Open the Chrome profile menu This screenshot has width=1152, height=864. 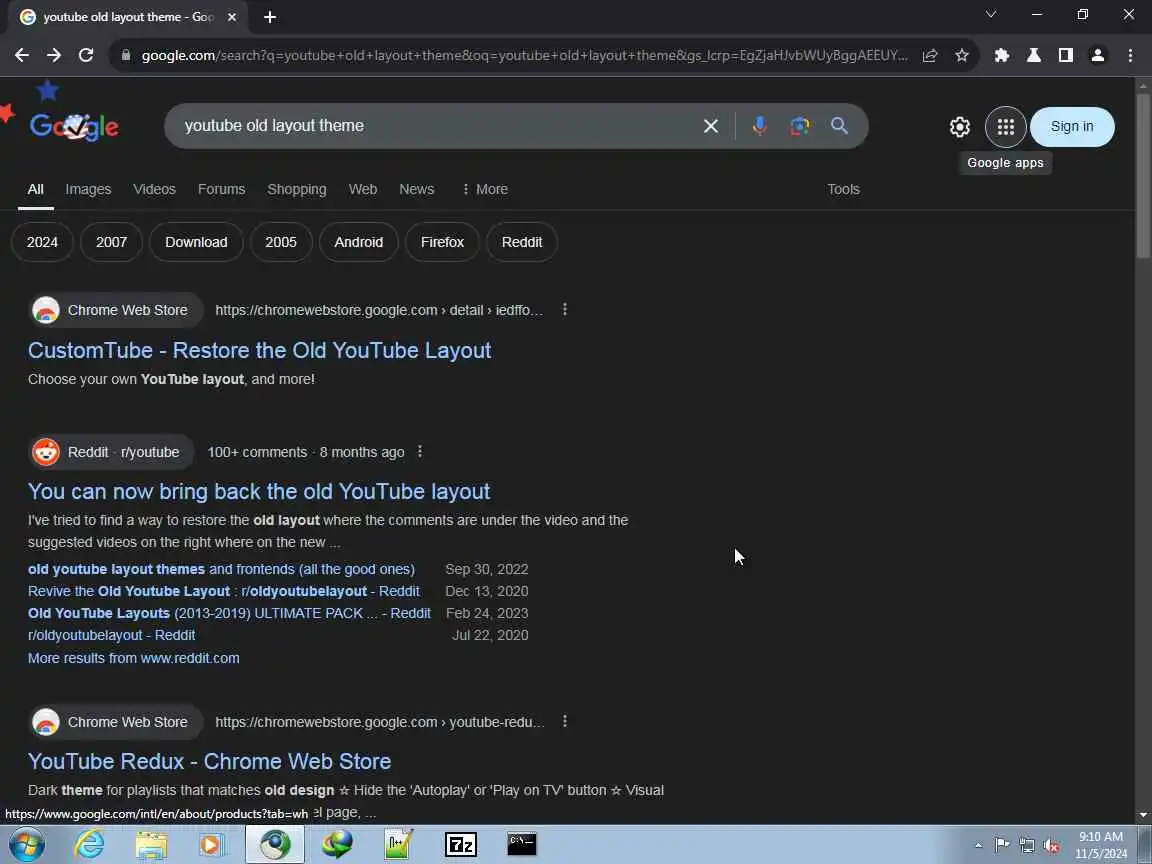[1098, 55]
